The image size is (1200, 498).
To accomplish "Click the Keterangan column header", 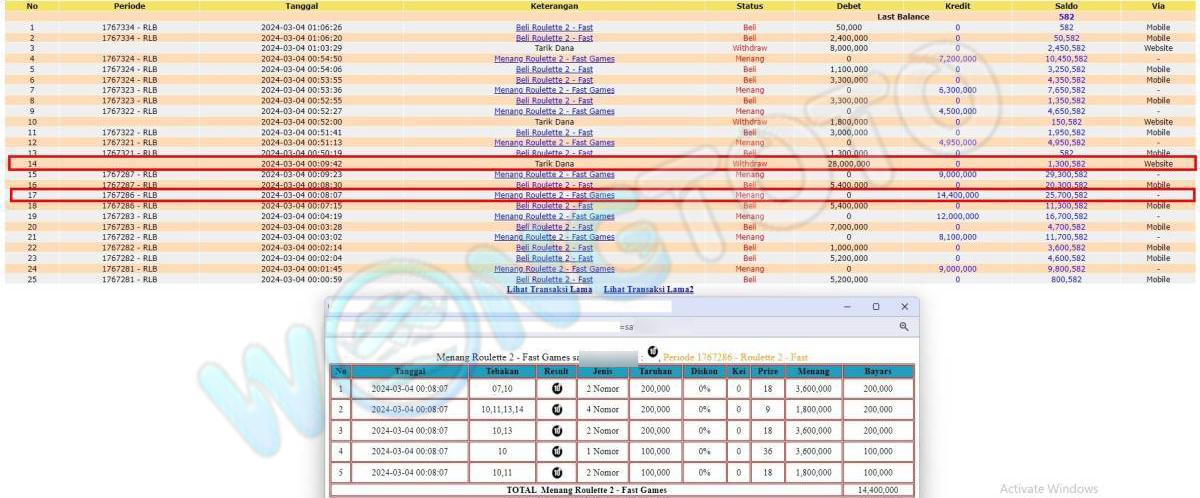I will tap(554, 6).
